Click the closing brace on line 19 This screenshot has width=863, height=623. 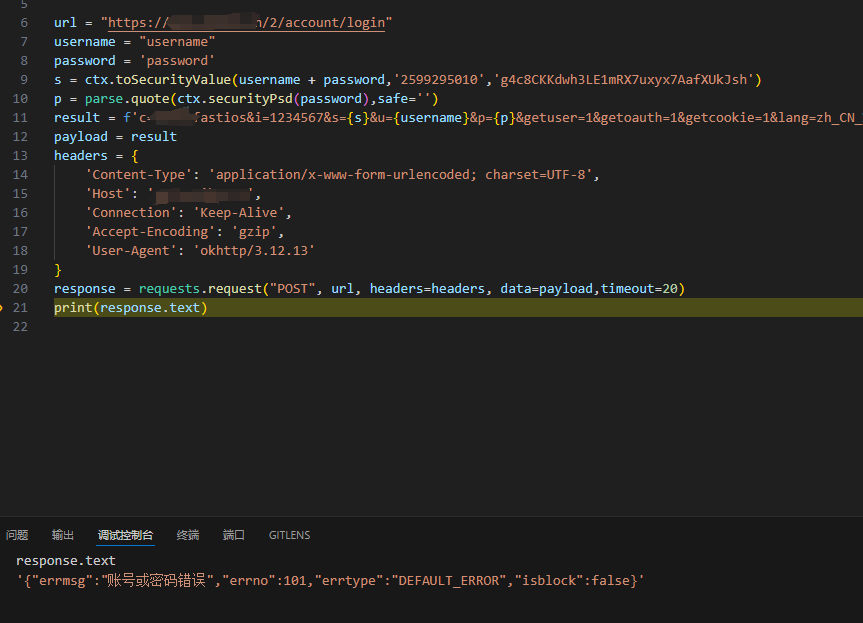(58, 270)
